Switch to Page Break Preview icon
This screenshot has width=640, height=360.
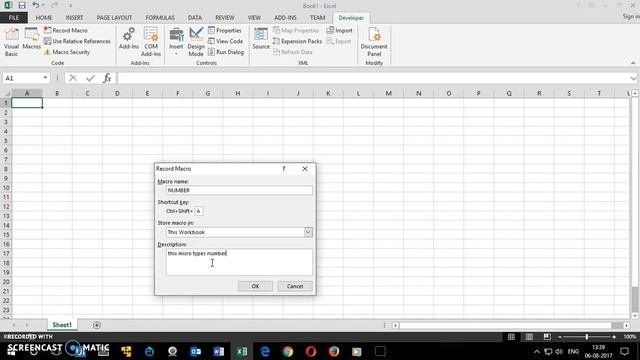[547, 337]
